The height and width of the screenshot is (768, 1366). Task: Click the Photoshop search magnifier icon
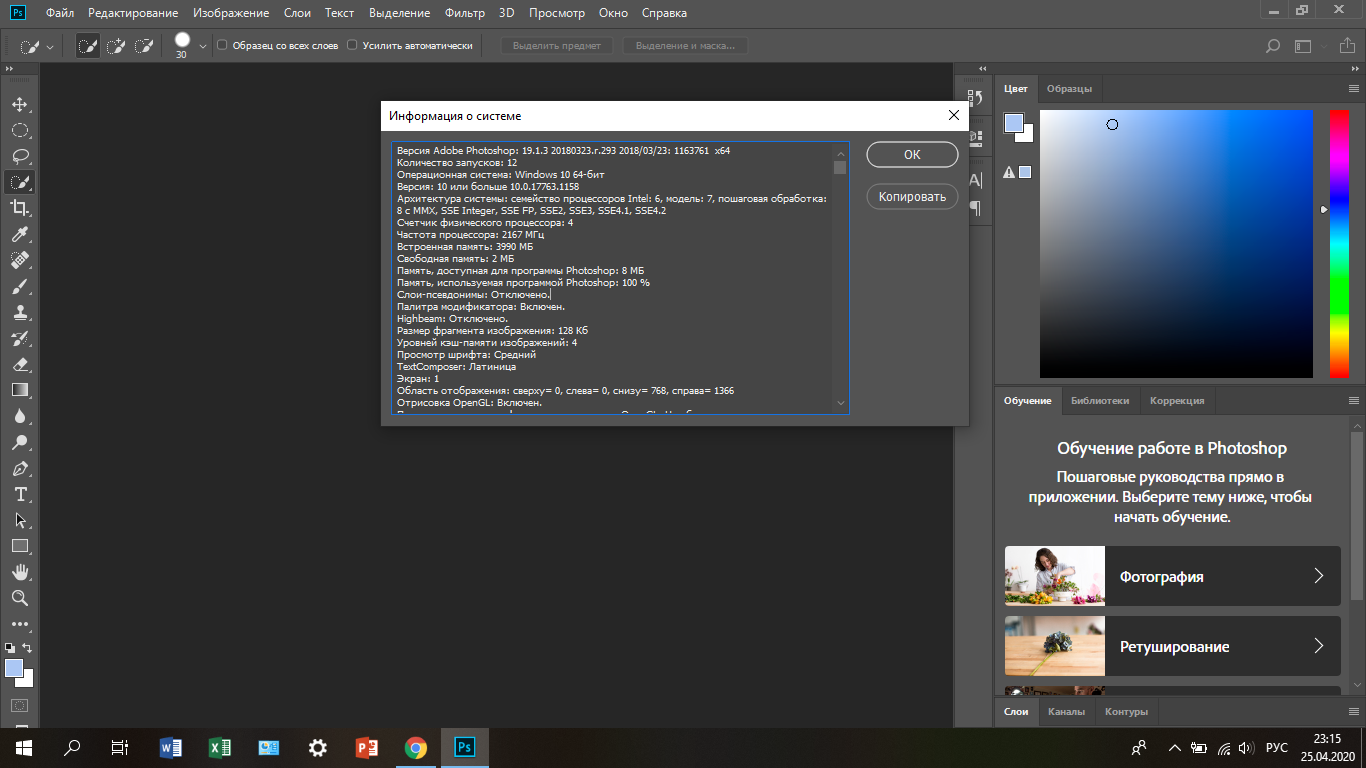point(1273,46)
